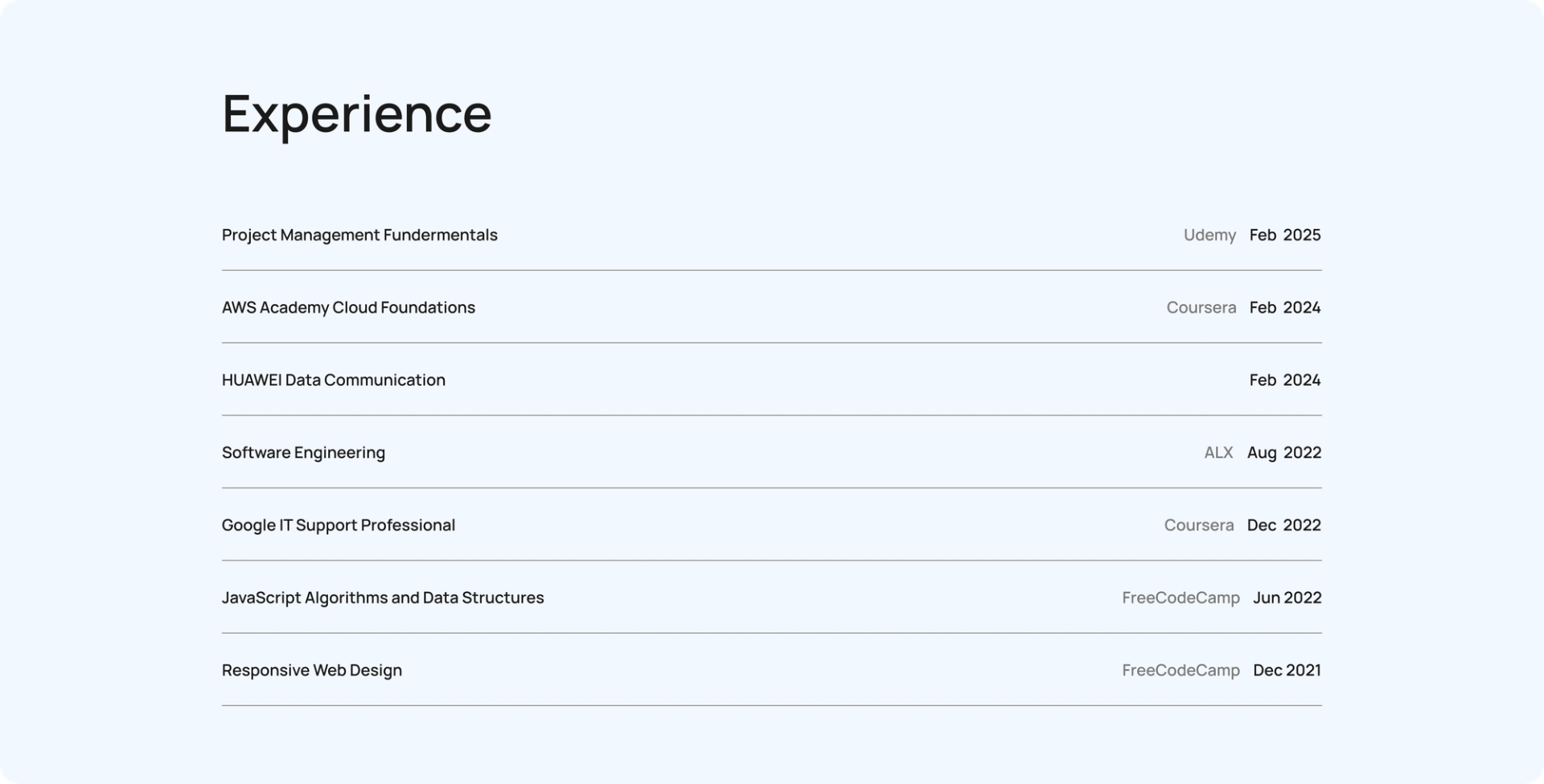This screenshot has height=784, width=1544.
Task: Select Google IT Support Professional entry
Action: pos(339,525)
